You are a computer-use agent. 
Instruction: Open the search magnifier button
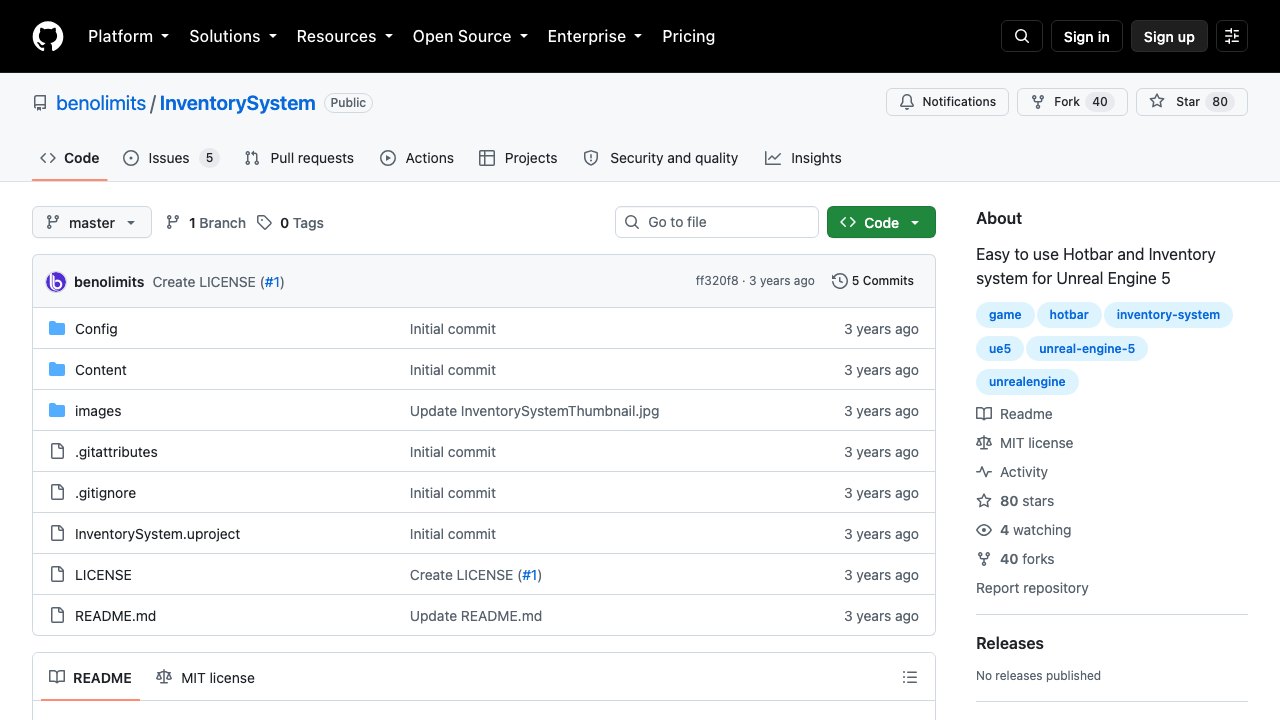1022,36
